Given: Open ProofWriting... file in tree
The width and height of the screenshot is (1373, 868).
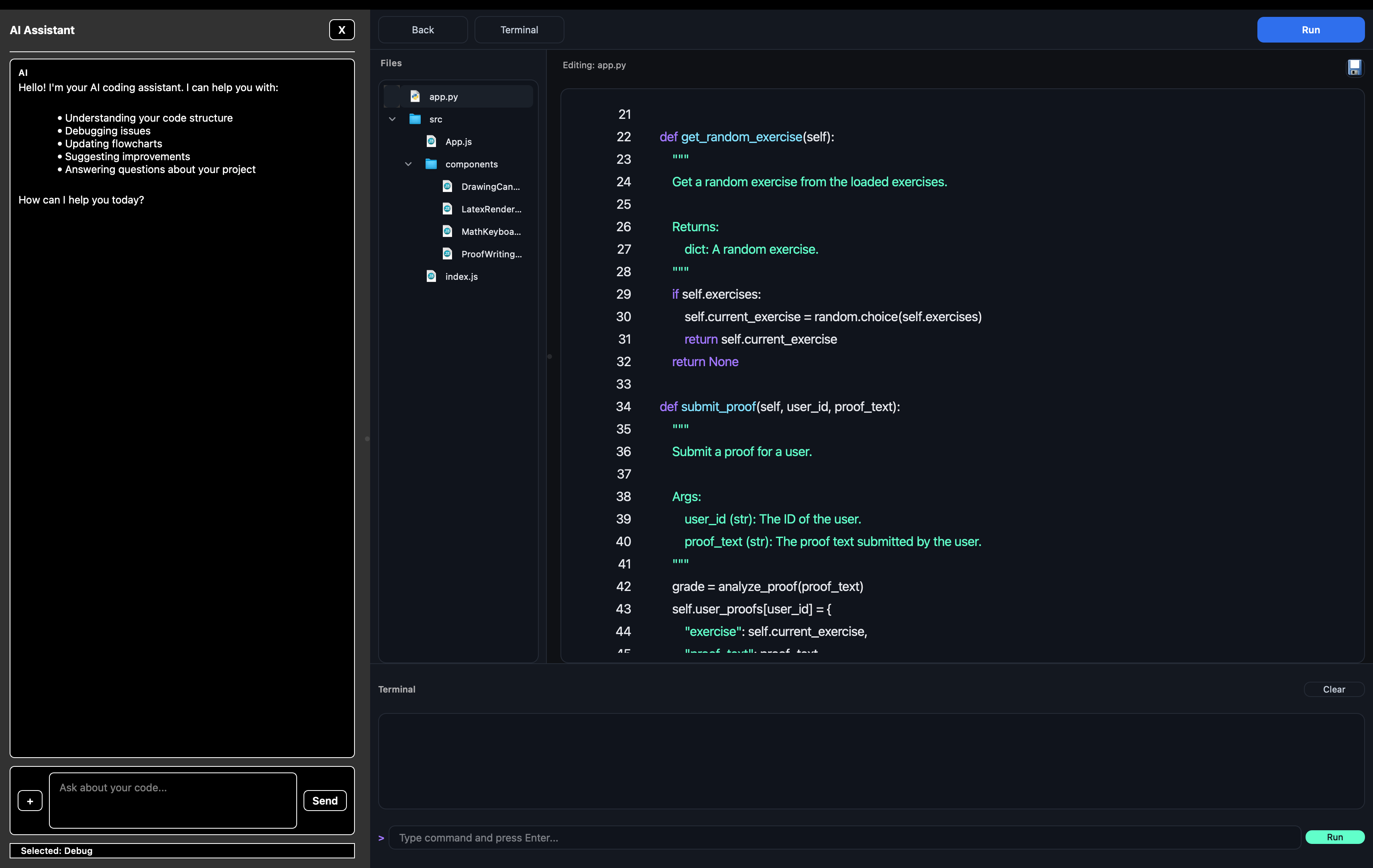Looking at the screenshot, I should pyautogui.click(x=491, y=254).
